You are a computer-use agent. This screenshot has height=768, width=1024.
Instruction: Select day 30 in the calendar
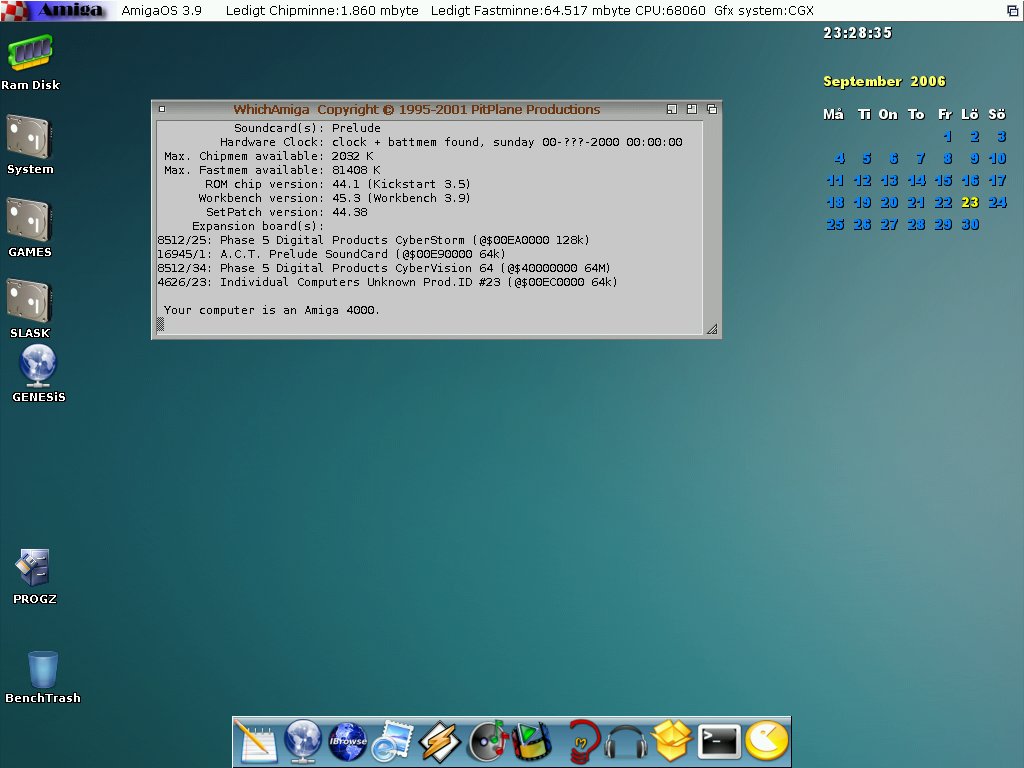[x=970, y=225]
